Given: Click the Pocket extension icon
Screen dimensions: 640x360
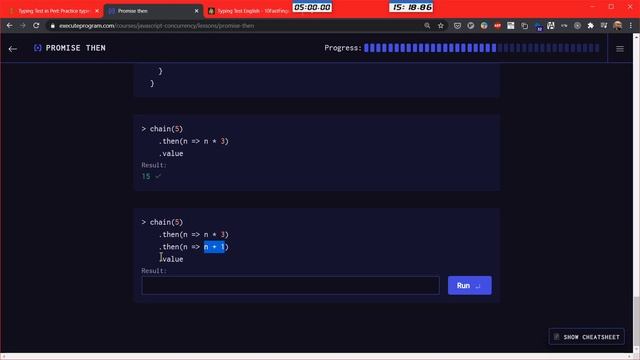Looking at the screenshot, I should [457, 26].
